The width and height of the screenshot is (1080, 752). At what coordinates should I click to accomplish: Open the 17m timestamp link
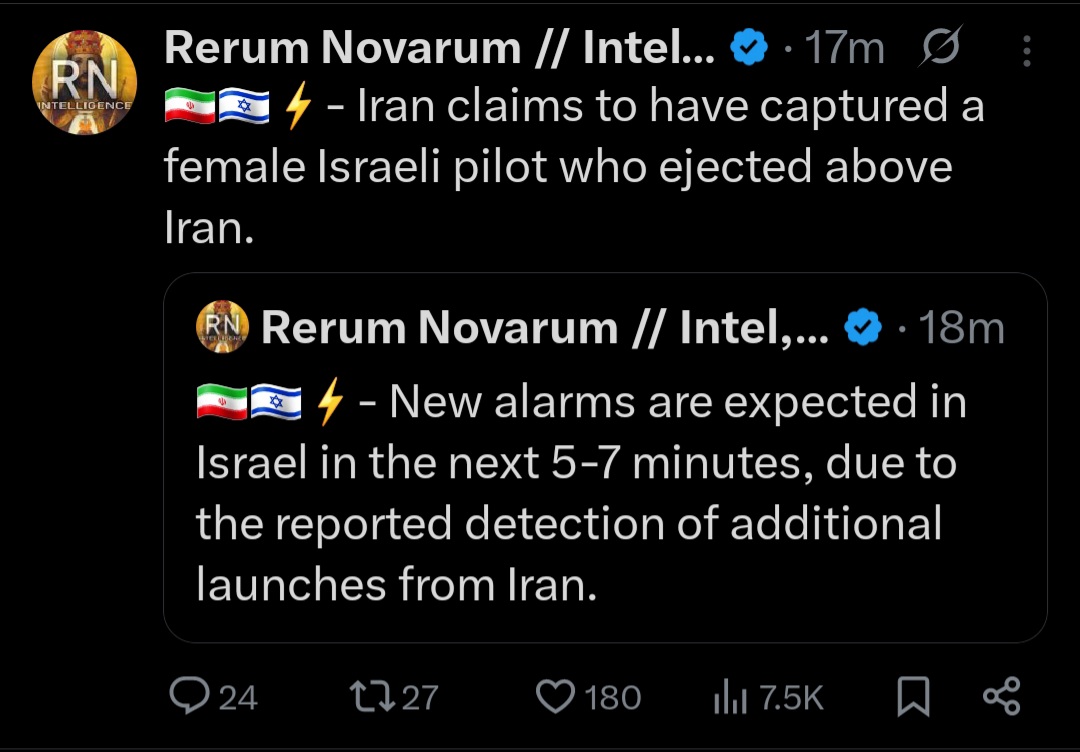click(x=844, y=49)
